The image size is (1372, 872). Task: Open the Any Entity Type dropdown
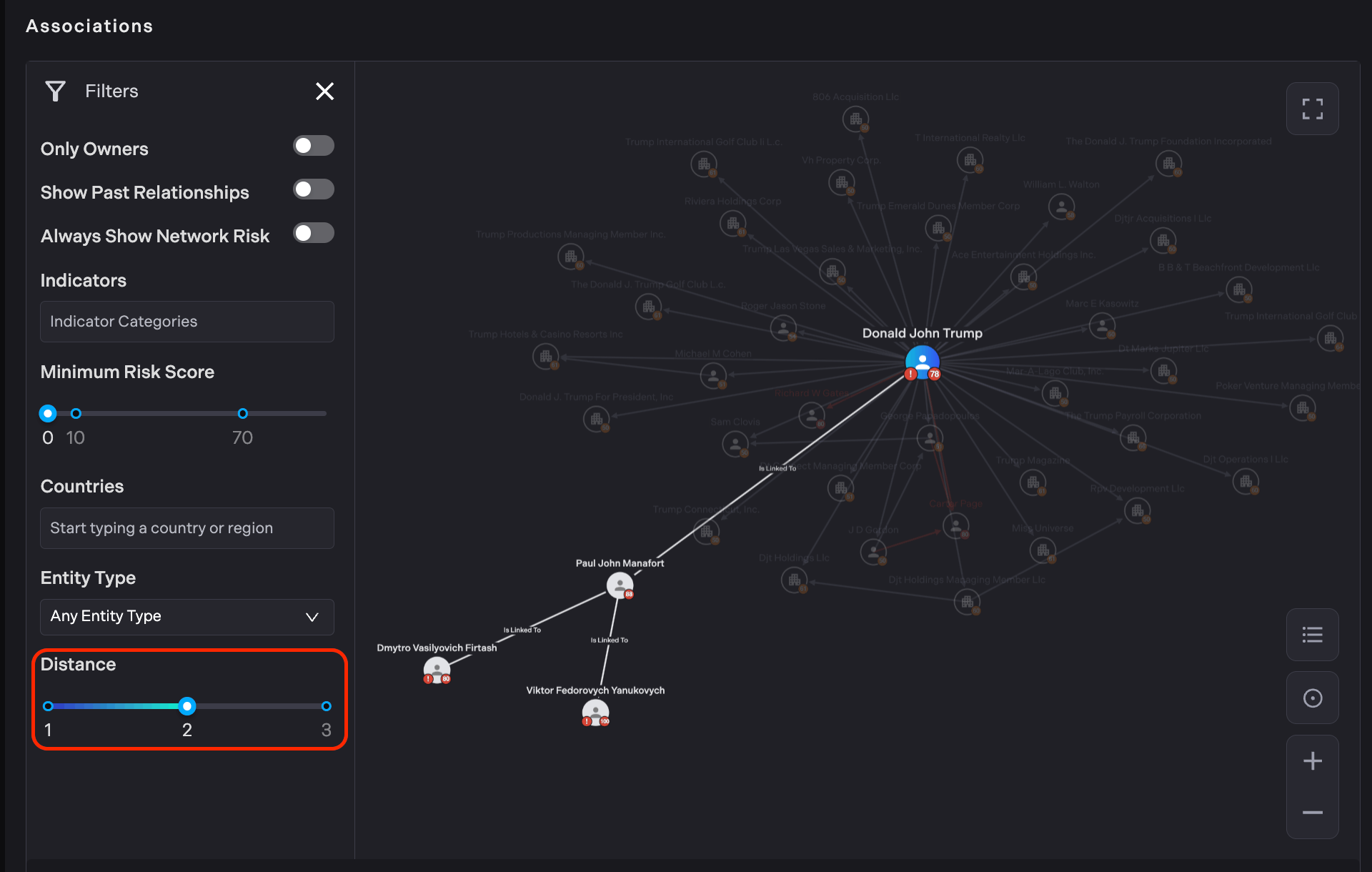(187, 616)
